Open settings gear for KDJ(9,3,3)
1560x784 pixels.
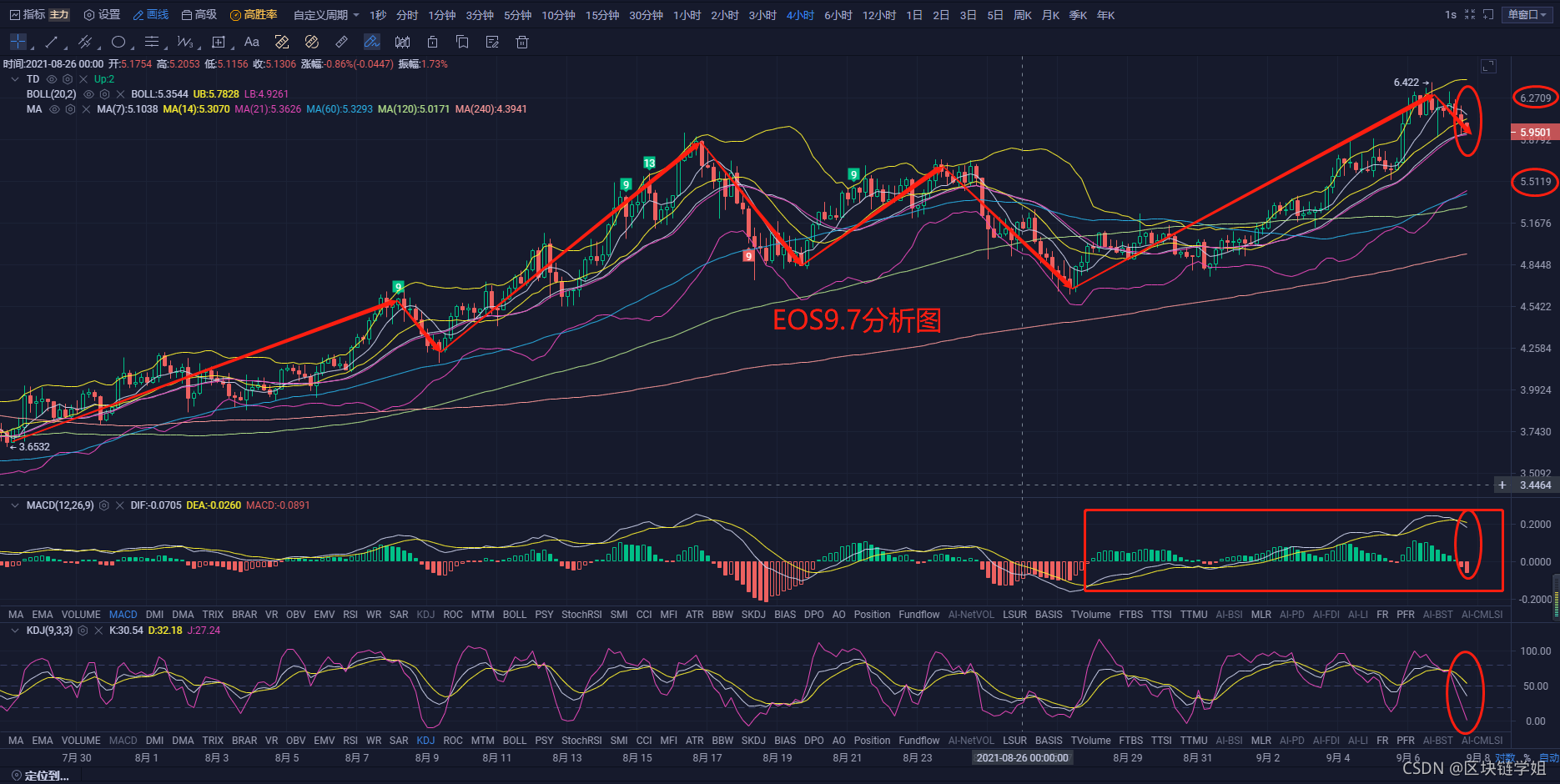[x=83, y=631]
